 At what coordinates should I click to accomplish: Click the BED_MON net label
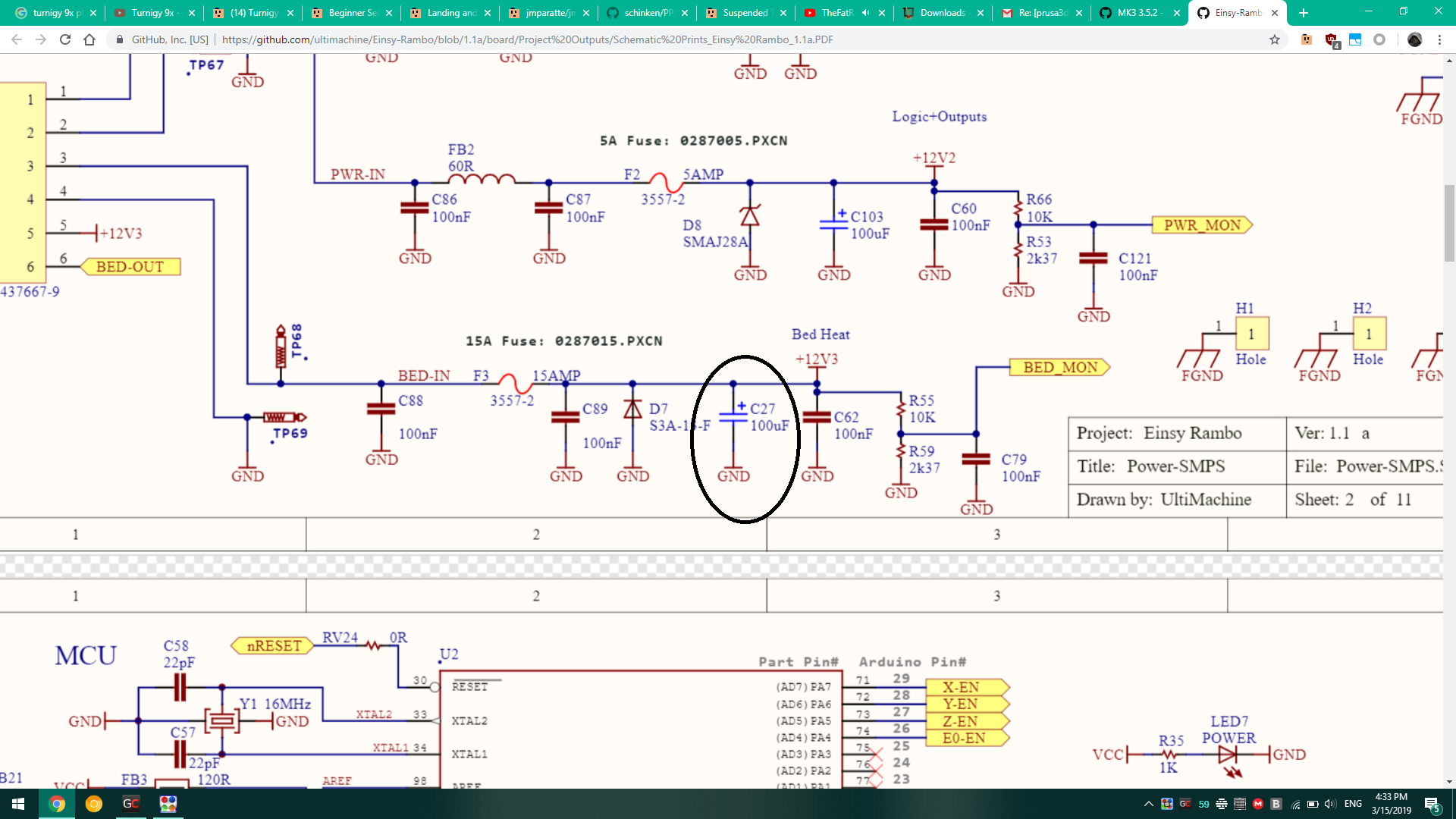pos(1060,368)
